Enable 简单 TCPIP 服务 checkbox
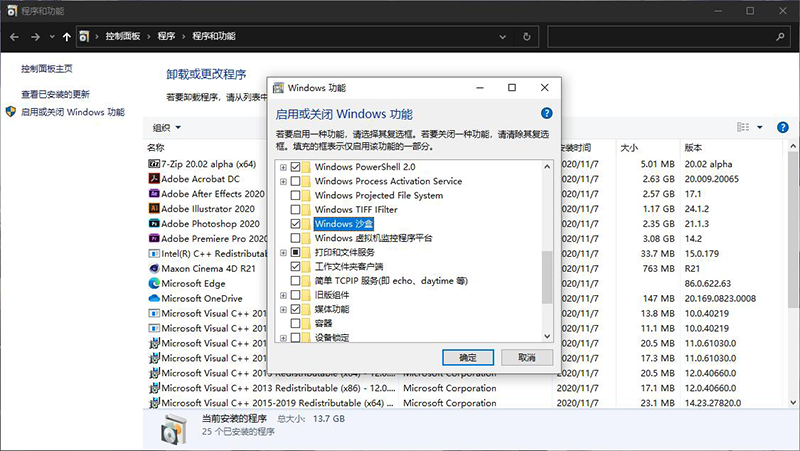The width and height of the screenshot is (800, 451). pyautogui.click(x=295, y=281)
